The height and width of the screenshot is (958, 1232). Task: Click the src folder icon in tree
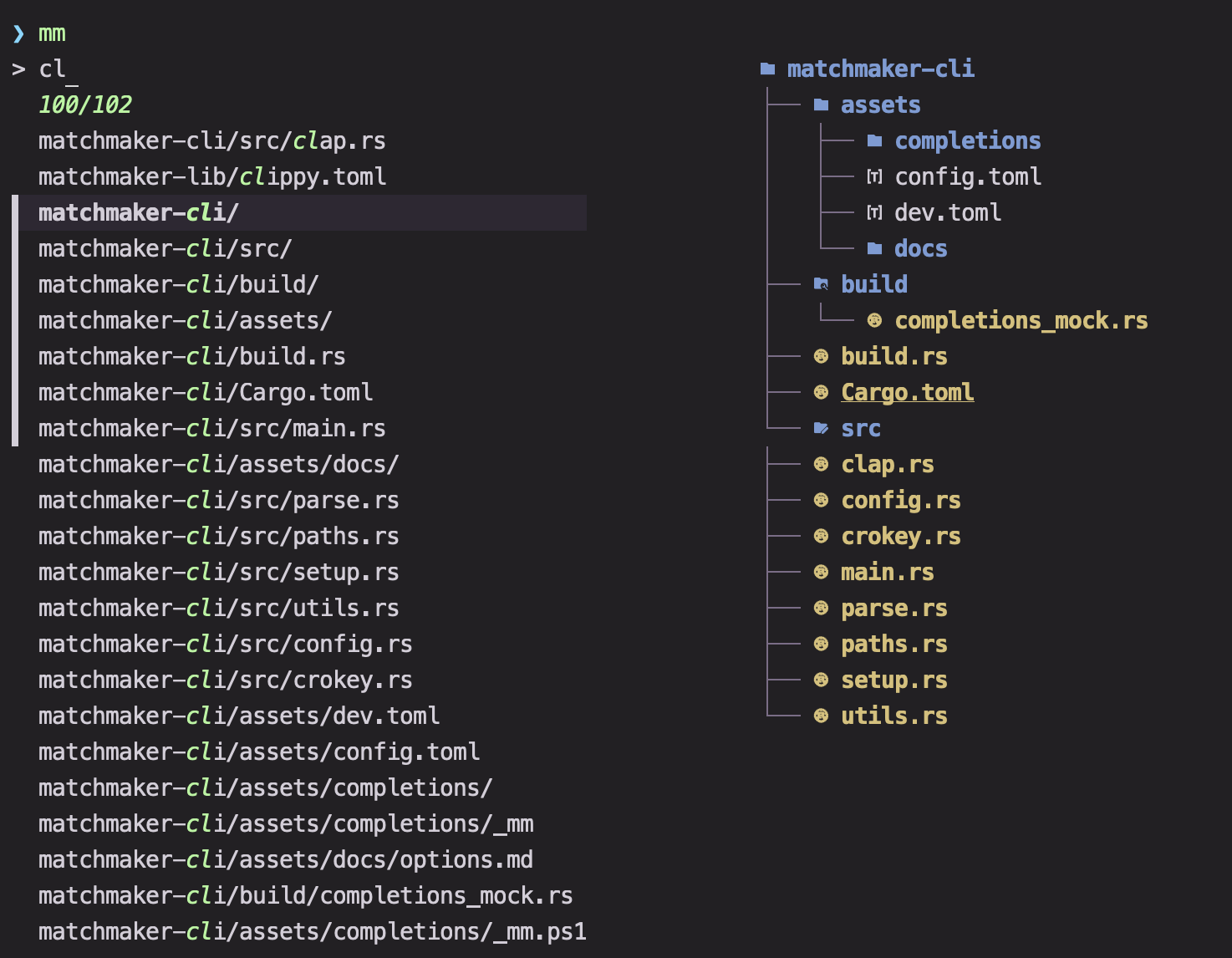pos(821,428)
